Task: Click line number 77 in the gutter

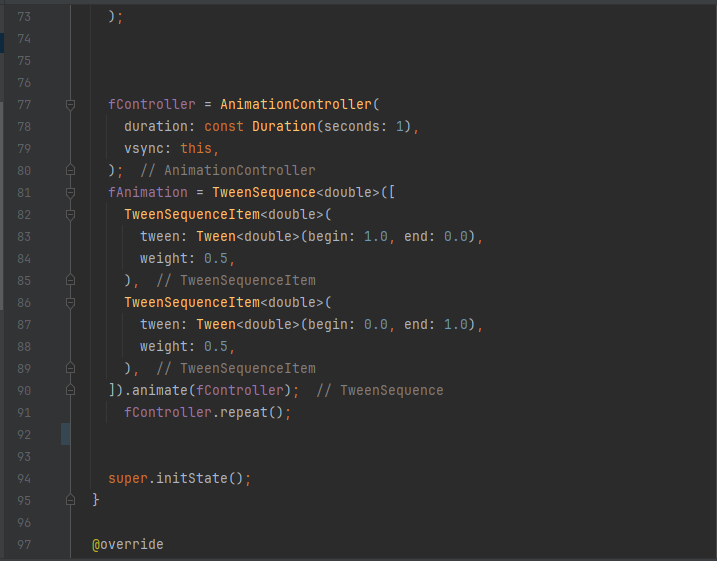Action: pyautogui.click(x=24, y=105)
